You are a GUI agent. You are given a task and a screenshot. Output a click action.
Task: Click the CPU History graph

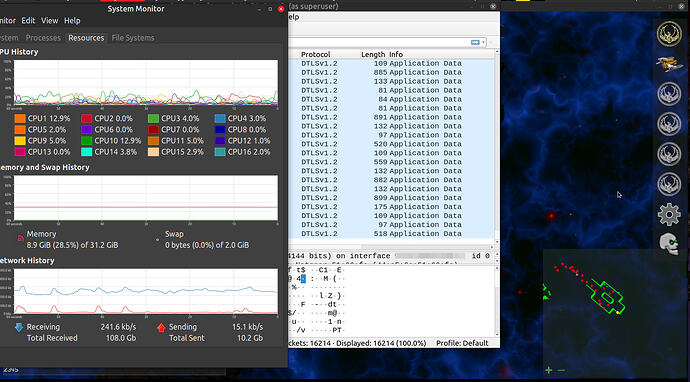[x=146, y=83]
